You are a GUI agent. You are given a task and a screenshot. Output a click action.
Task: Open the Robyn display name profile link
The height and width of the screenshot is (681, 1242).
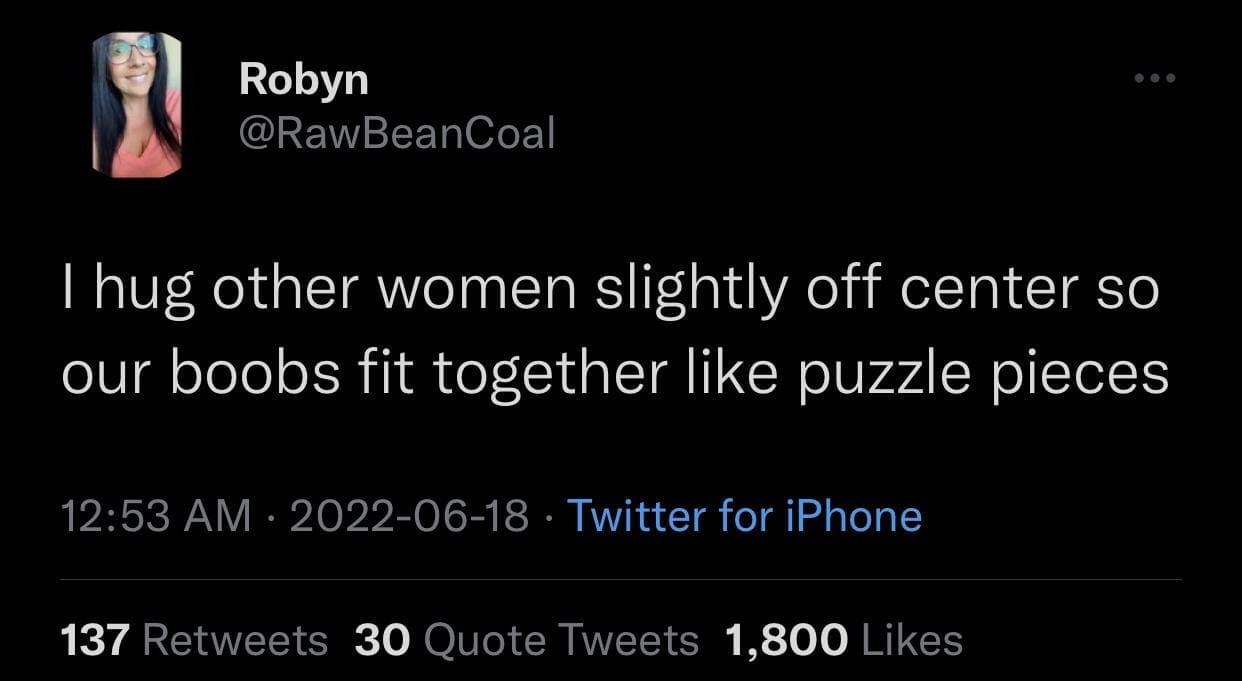[303, 80]
